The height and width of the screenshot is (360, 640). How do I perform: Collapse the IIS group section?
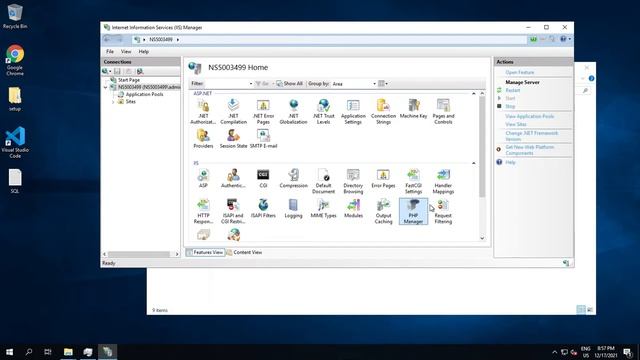coord(473,163)
